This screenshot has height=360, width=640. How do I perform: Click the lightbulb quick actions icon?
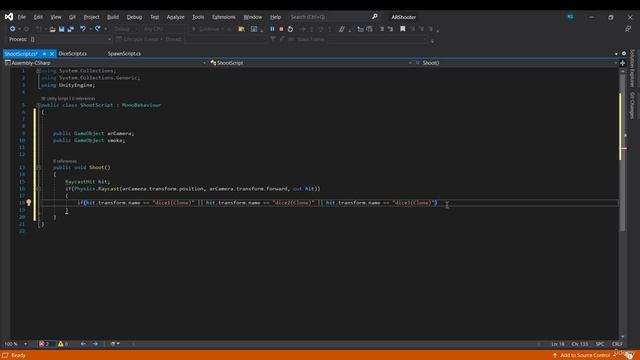(x=29, y=202)
